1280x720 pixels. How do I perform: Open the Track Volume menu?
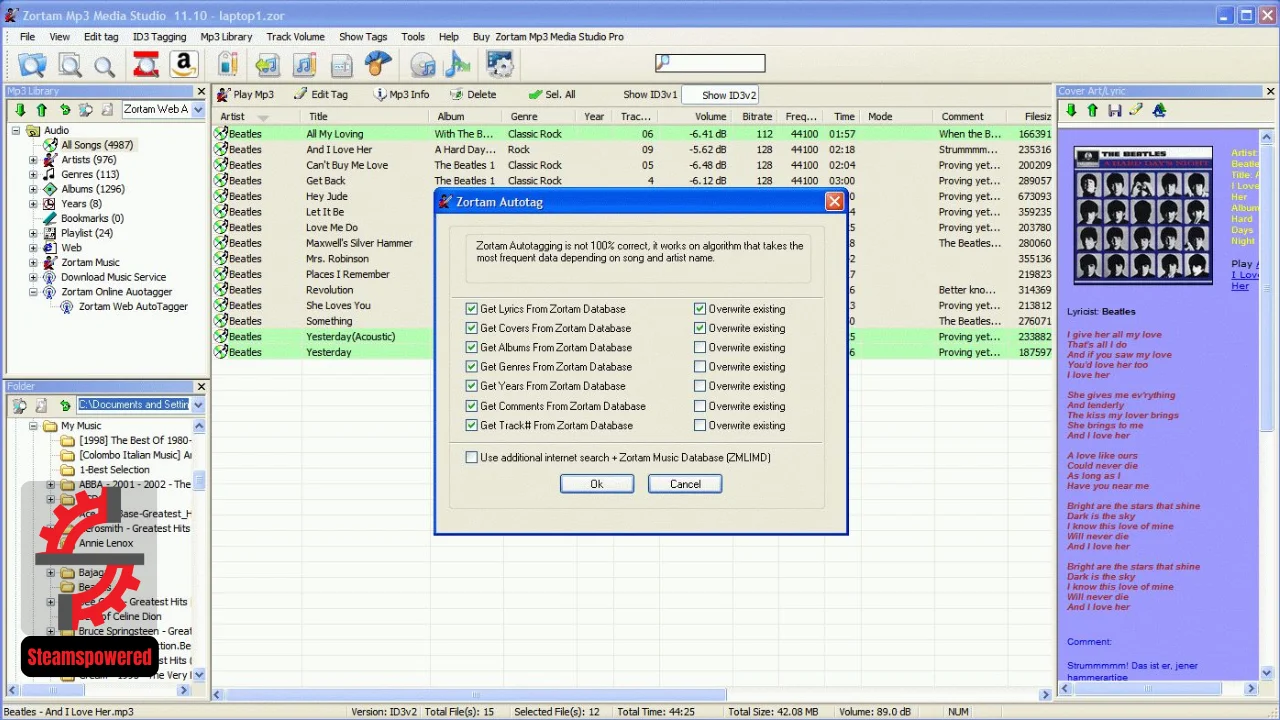[295, 37]
